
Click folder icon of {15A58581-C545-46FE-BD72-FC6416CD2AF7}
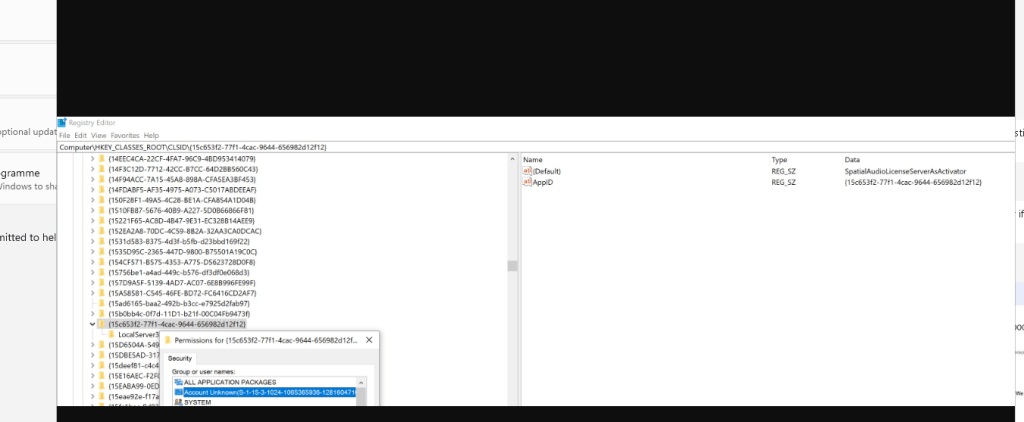pyautogui.click(x=102, y=293)
